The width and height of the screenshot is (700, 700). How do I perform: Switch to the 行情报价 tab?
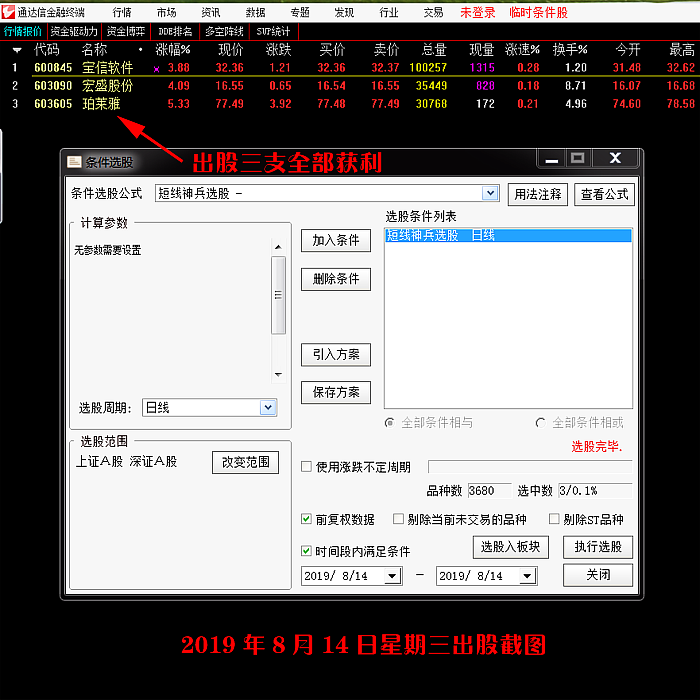tap(23, 32)
